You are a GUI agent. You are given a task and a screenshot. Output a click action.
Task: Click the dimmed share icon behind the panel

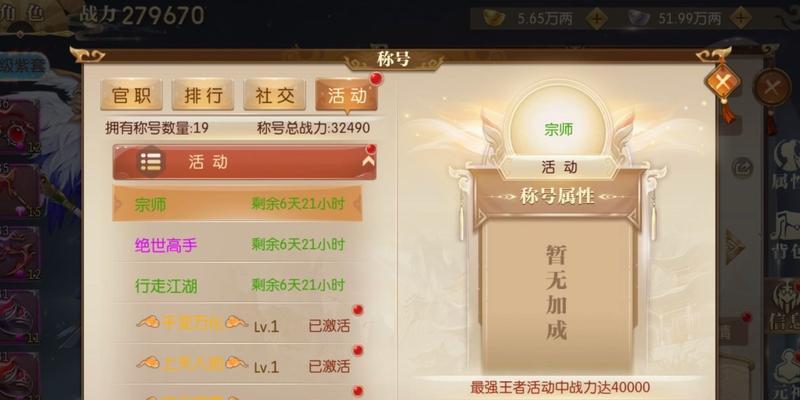(x=740, y=166)
